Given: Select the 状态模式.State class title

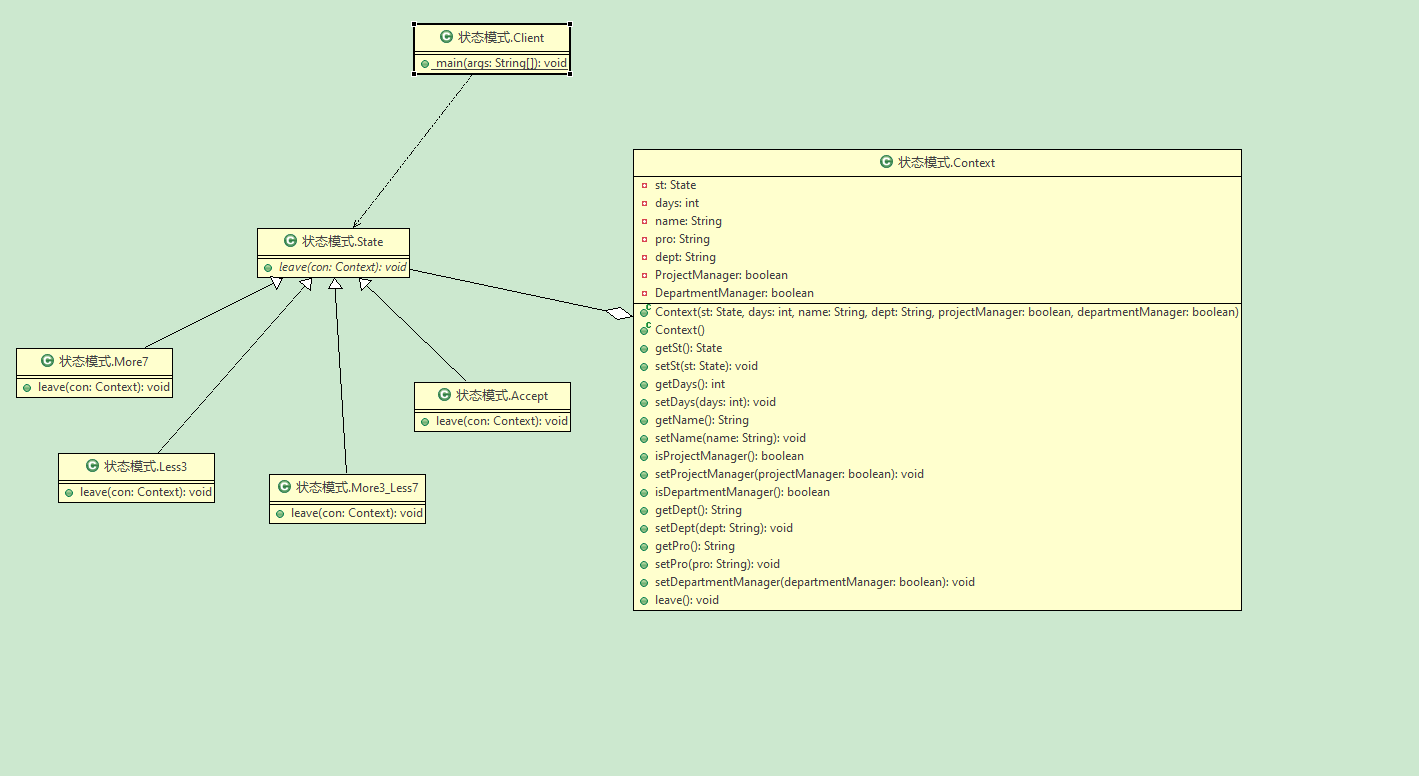Looking at the screenshot, I should [342, 241].
